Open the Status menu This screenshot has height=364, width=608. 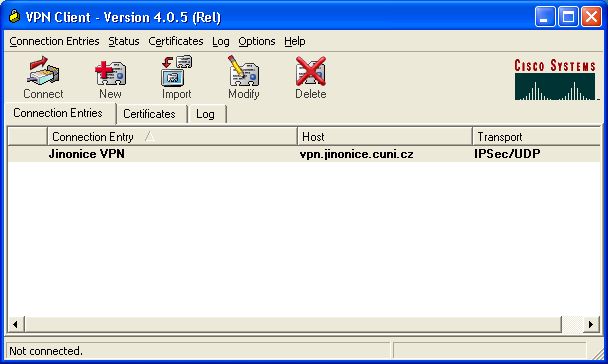tap(124, 41)
